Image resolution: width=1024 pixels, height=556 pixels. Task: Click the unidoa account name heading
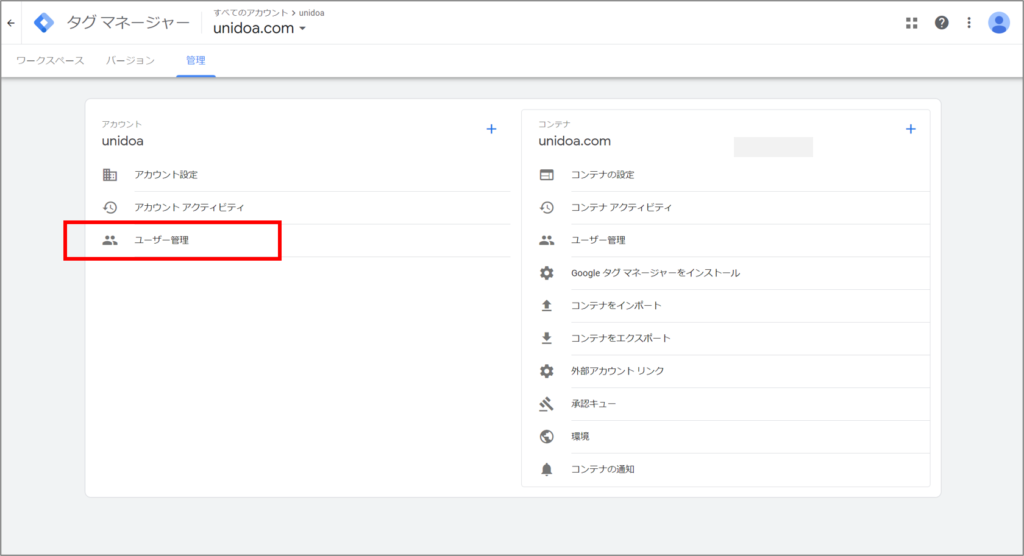point(123,141)
